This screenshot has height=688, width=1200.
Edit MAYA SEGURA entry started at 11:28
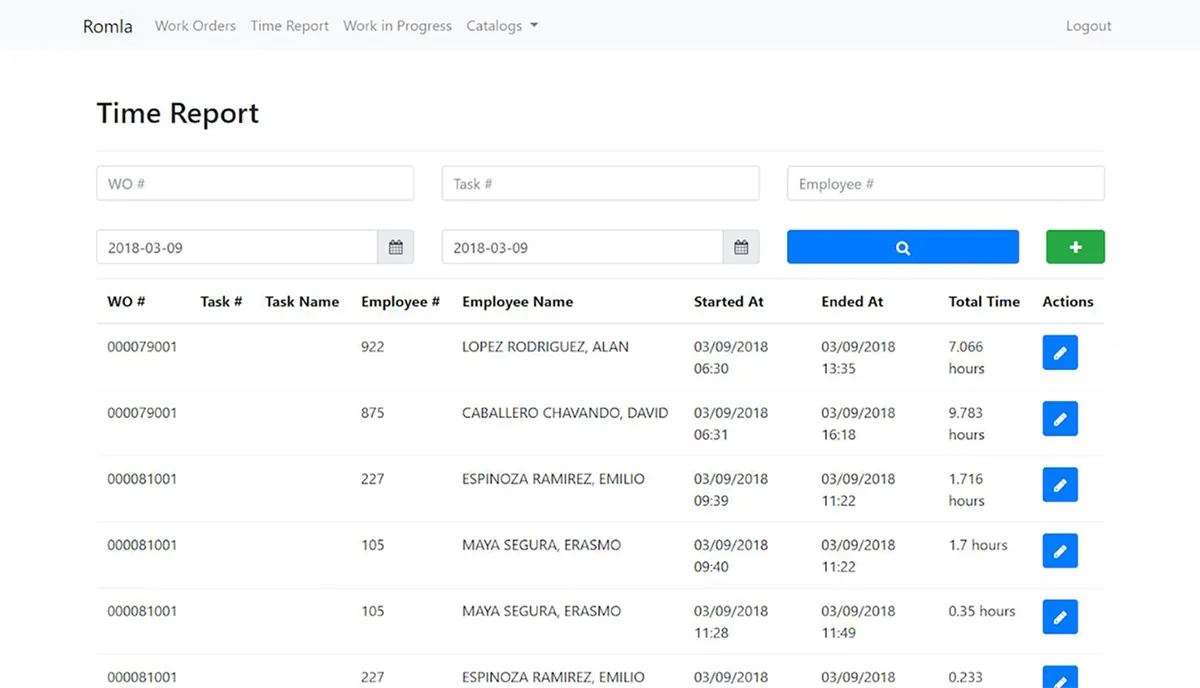(1060, 617)
